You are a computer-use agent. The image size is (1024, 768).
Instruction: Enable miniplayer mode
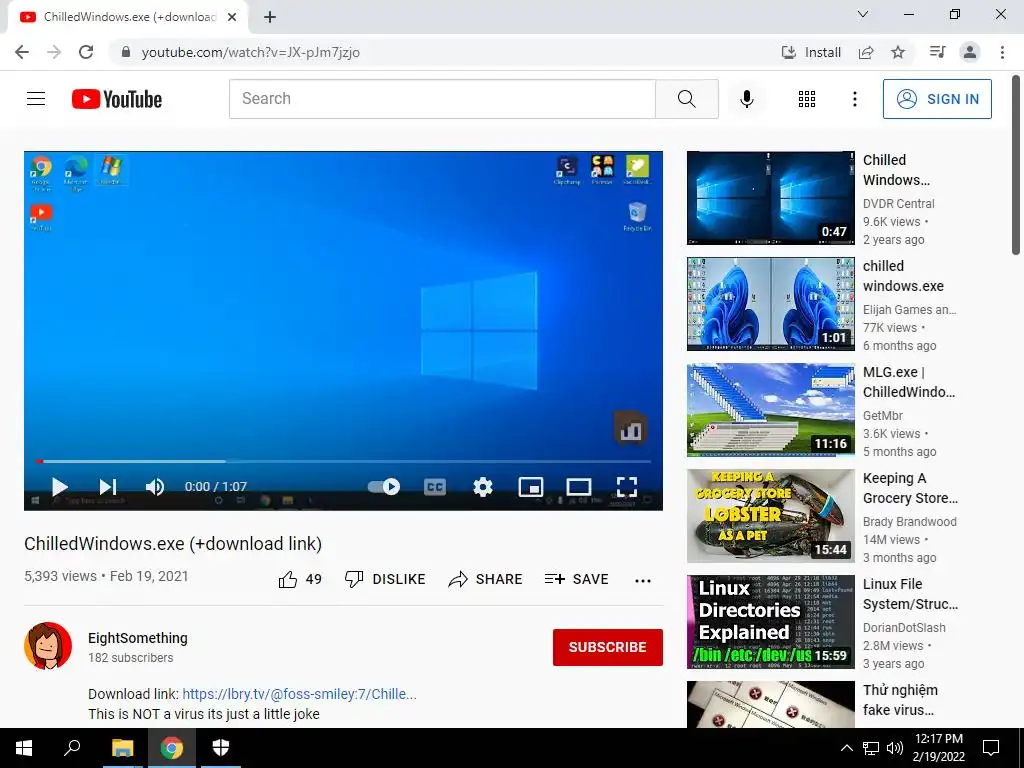tap(530, 487)
